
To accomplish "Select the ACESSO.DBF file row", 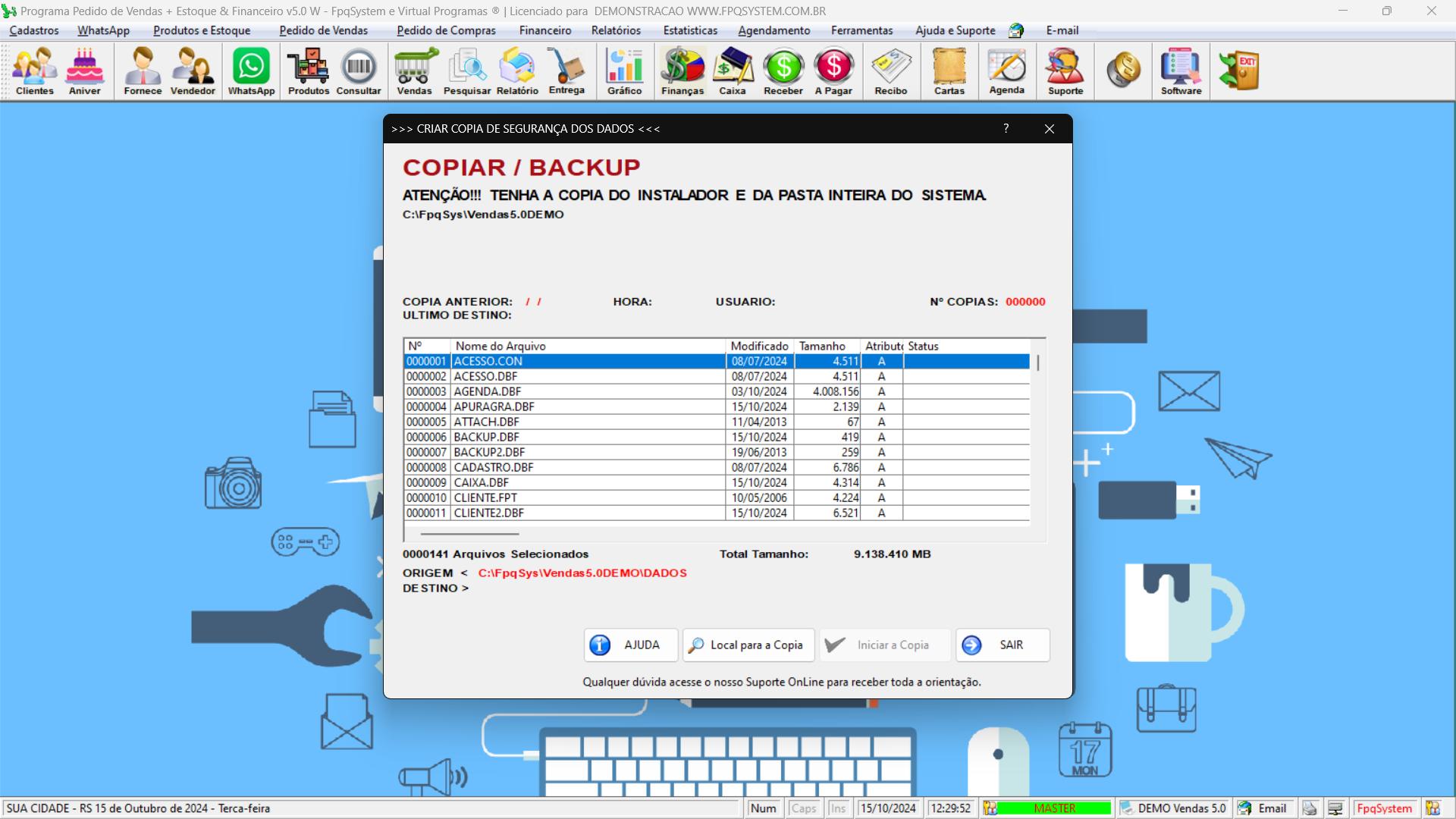I will [x=717, y=376].
